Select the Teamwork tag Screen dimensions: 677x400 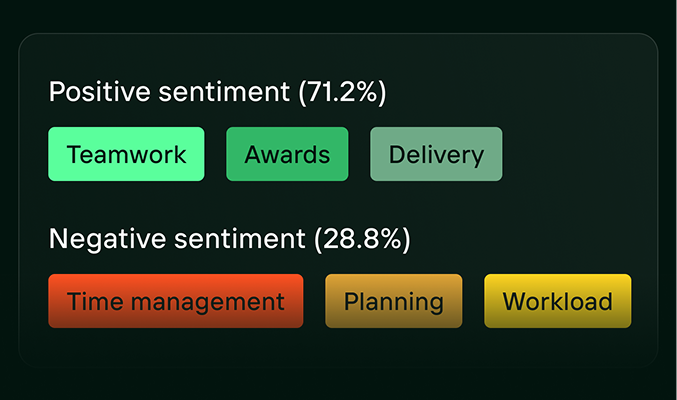(x=127, y=154)
